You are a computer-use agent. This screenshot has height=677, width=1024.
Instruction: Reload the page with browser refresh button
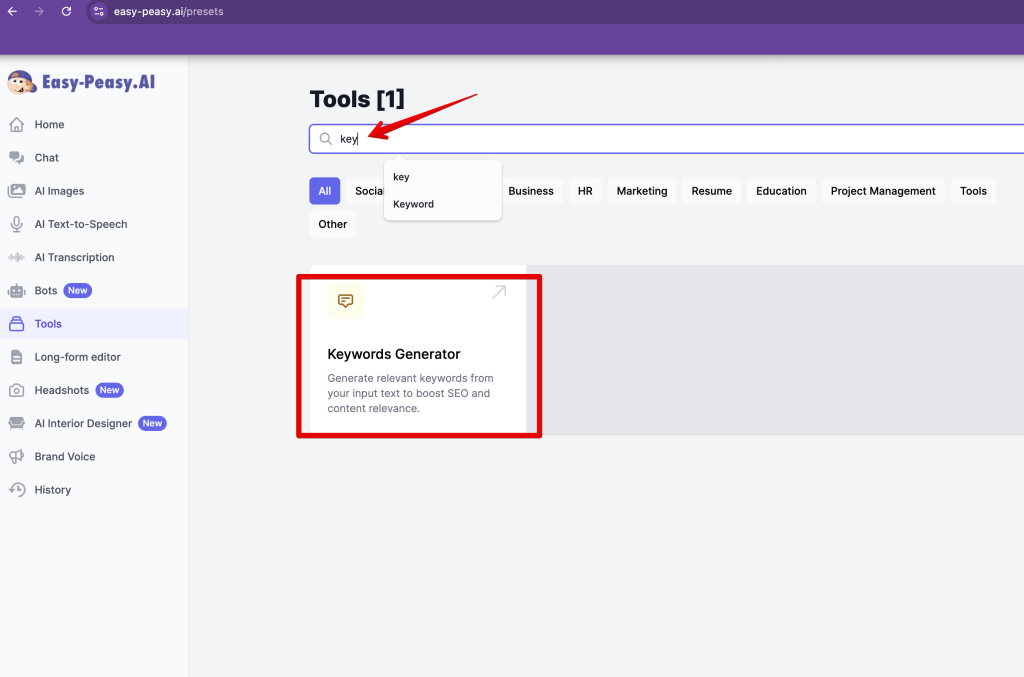[66, 11]
